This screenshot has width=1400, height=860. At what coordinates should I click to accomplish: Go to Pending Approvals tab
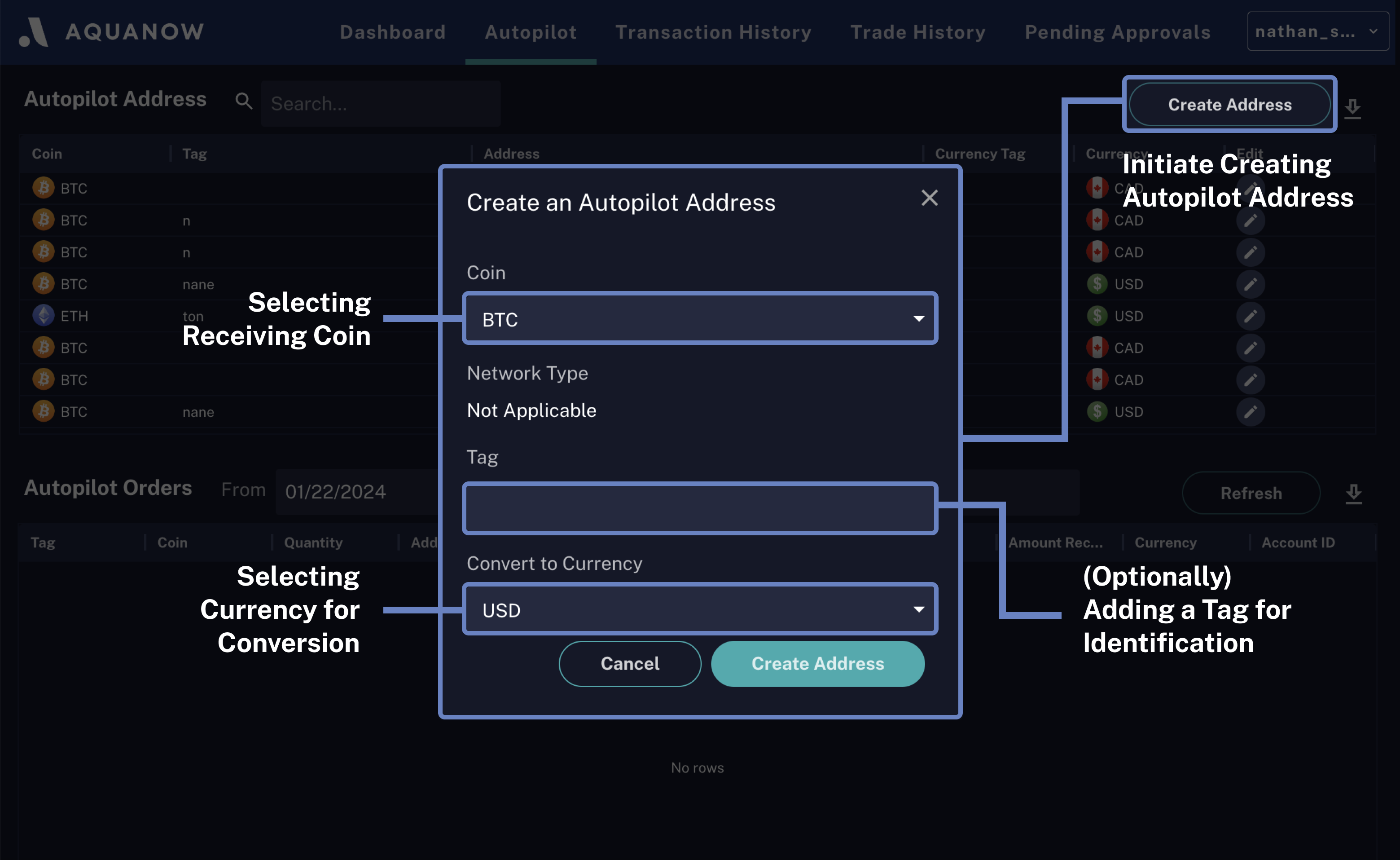(x=1117, y=32)
